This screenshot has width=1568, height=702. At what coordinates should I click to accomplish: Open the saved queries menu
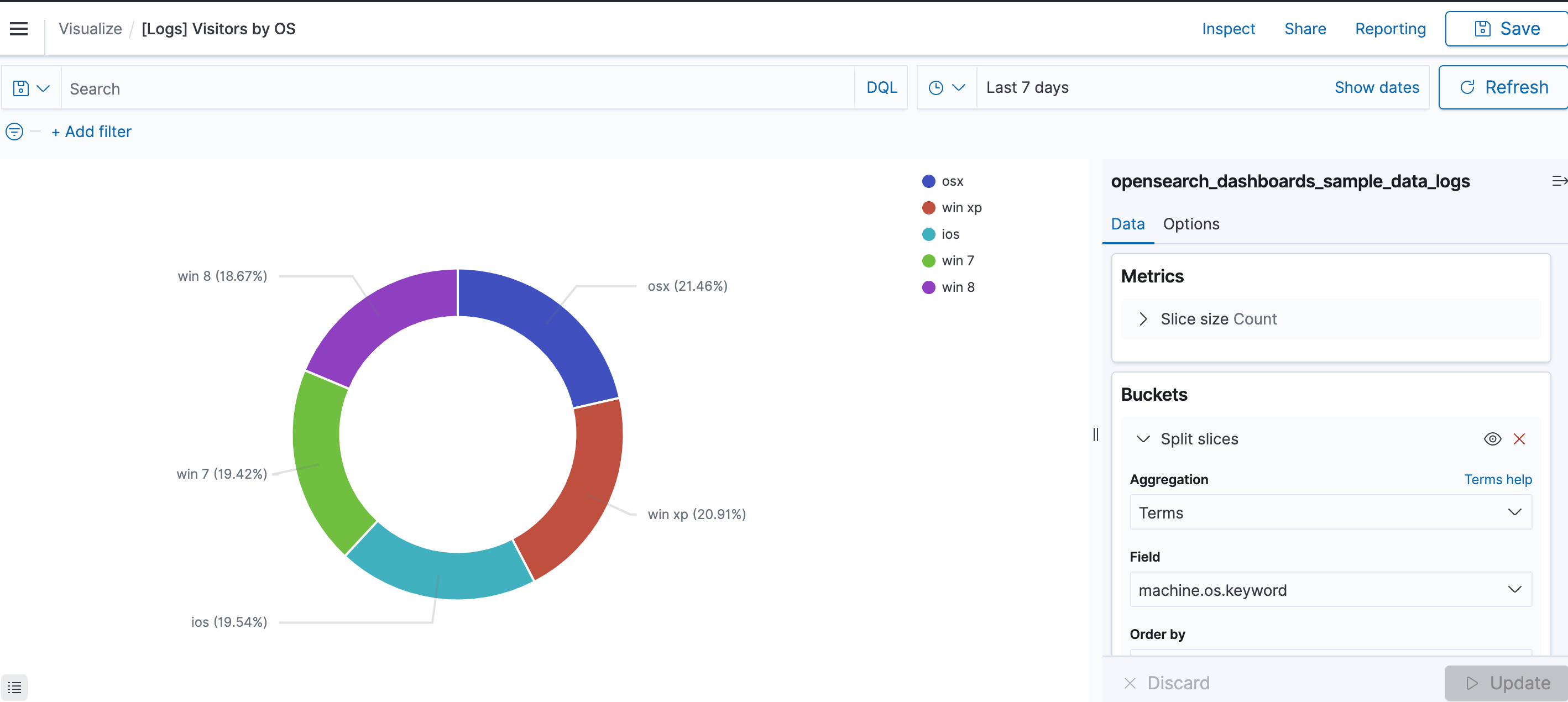click(x=31, y=88)
